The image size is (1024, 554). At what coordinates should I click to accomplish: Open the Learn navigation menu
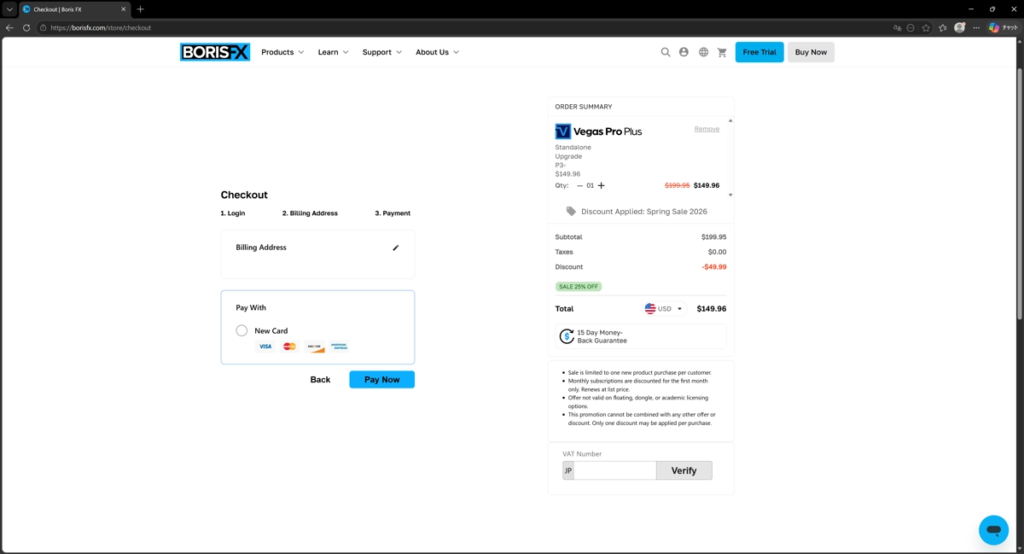coord(333,52)
